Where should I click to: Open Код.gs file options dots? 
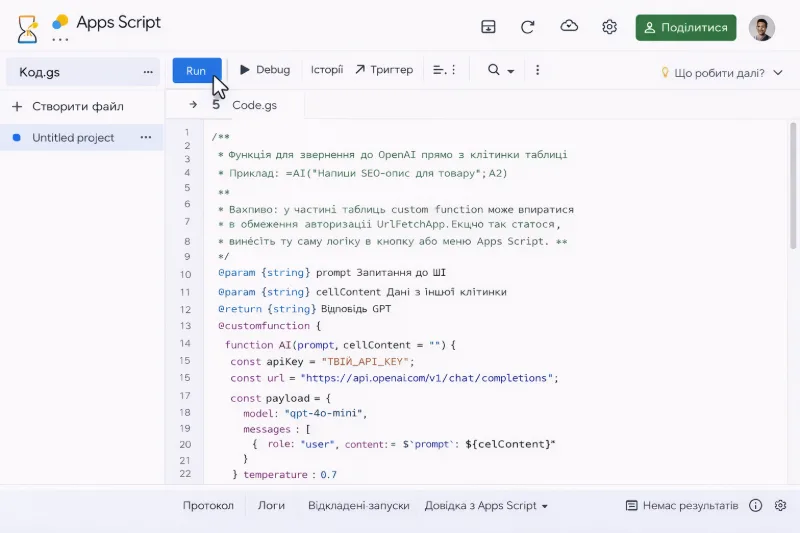click(x=148, y=72)
